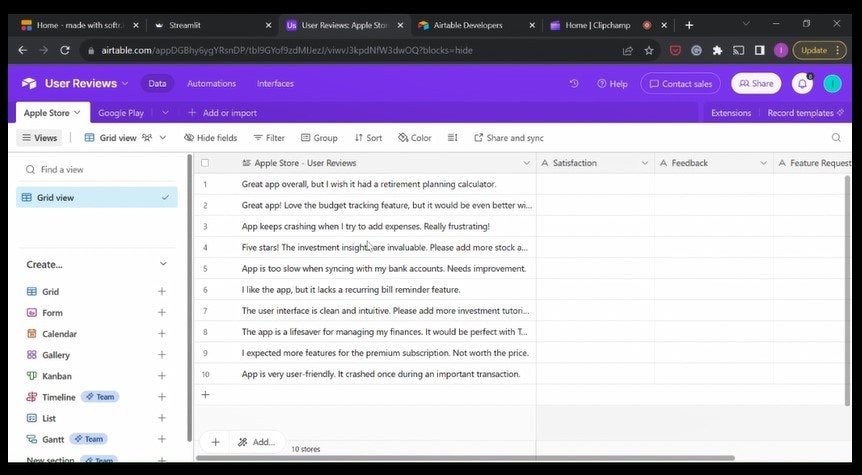This screenshot has width=862, height=475.
Task: Open base history clock icon
Action: [574, 84]
